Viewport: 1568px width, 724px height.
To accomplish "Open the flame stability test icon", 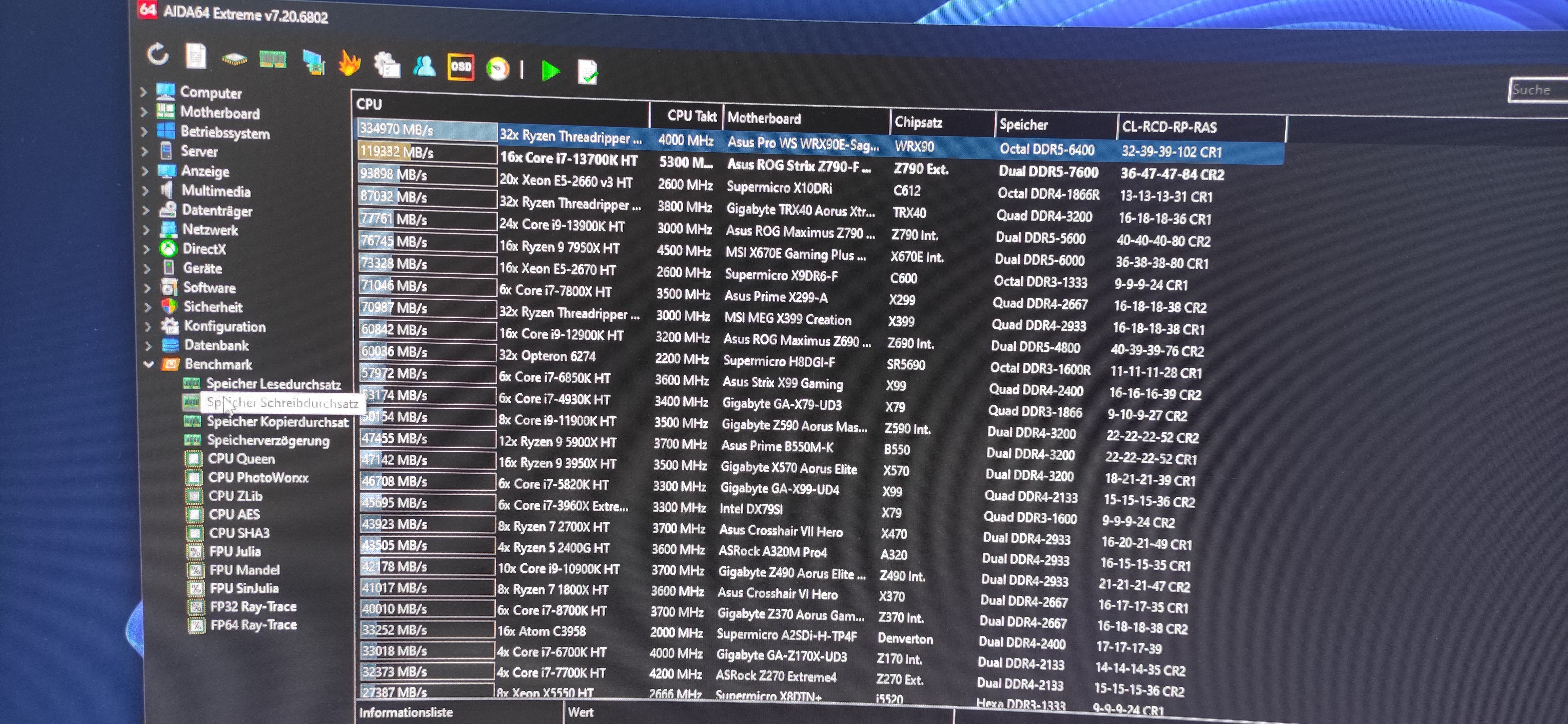I will (349, 63).
